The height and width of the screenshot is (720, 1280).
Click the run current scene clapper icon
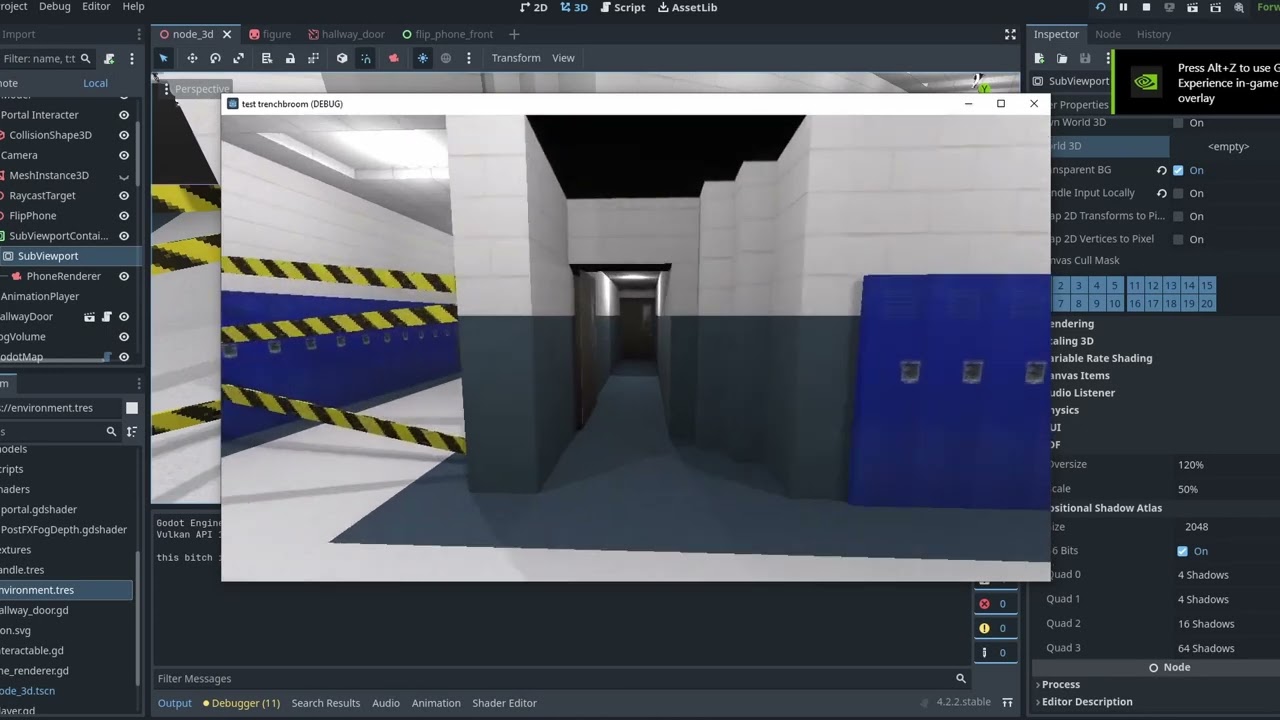pos(1193,7)
